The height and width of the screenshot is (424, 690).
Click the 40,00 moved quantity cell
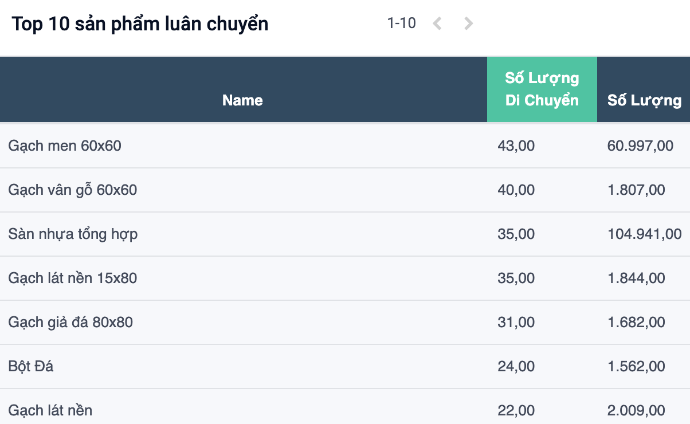pos(516,190)
